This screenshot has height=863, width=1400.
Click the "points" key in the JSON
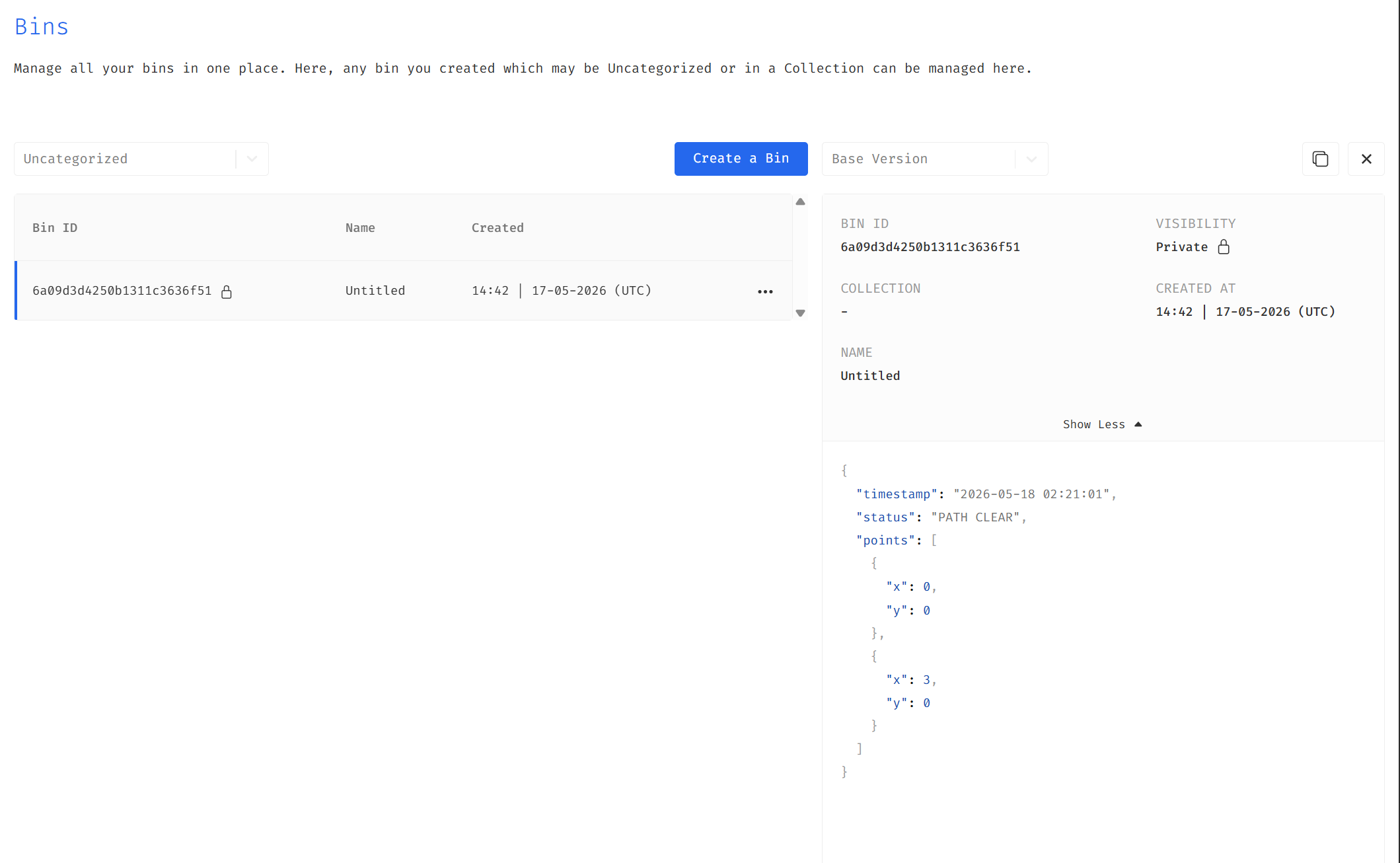(x=885, y=541)
